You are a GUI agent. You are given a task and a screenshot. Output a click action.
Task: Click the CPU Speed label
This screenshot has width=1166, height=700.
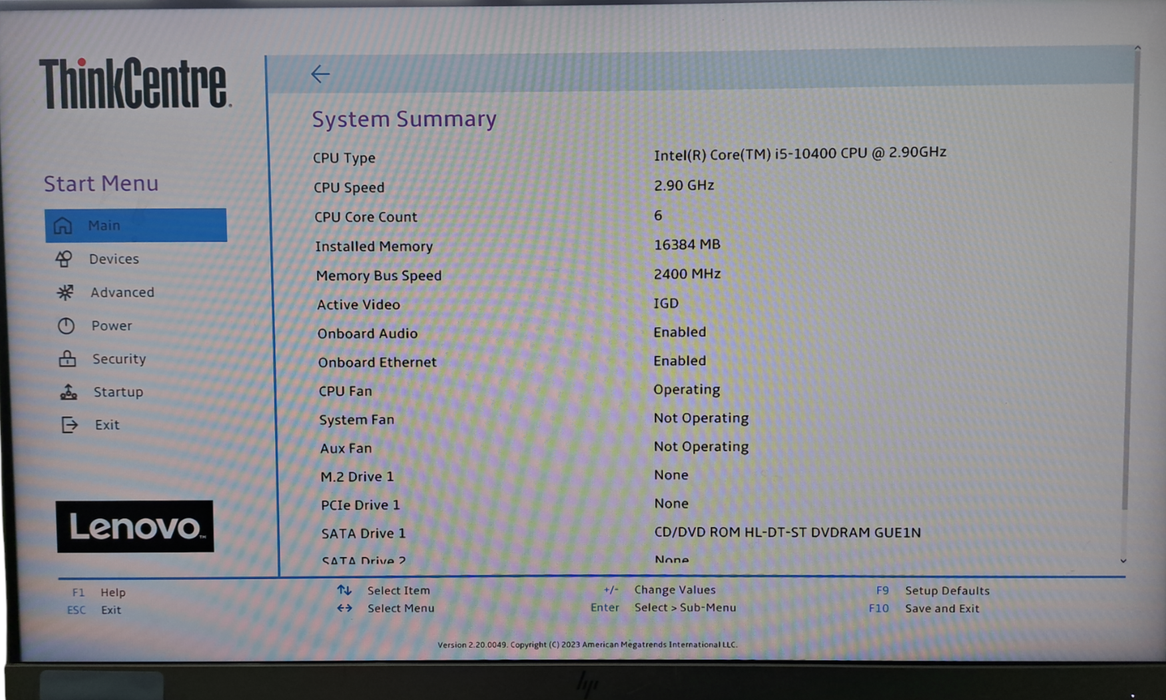point(349,187)
